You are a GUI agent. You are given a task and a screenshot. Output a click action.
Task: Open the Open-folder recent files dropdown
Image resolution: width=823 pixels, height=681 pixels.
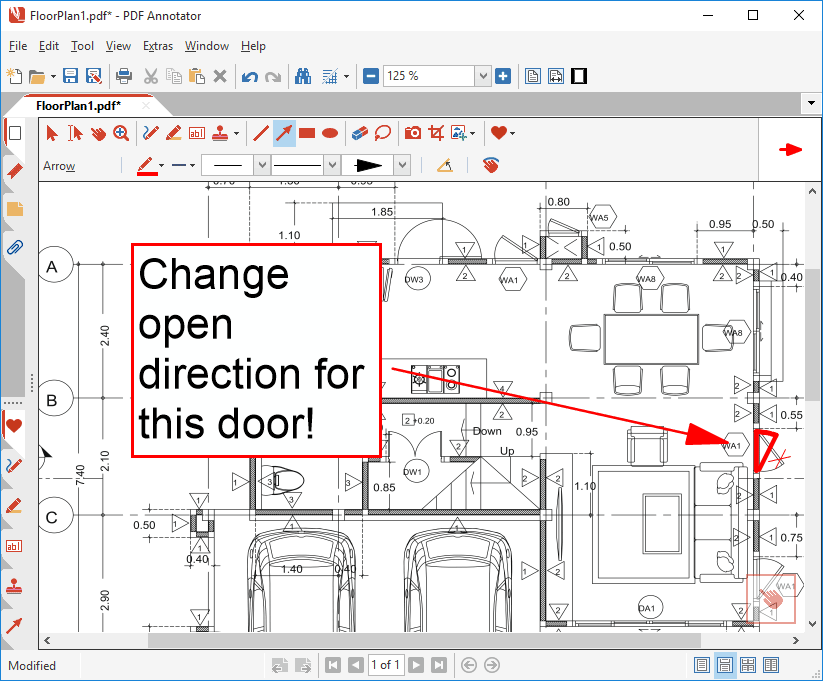point(53,77)
